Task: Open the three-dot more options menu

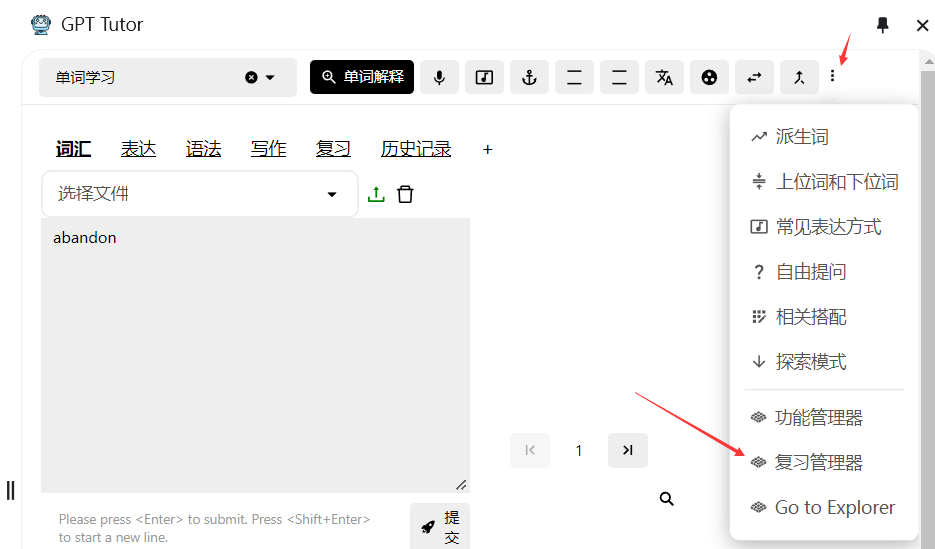Action: click(832, 77)
